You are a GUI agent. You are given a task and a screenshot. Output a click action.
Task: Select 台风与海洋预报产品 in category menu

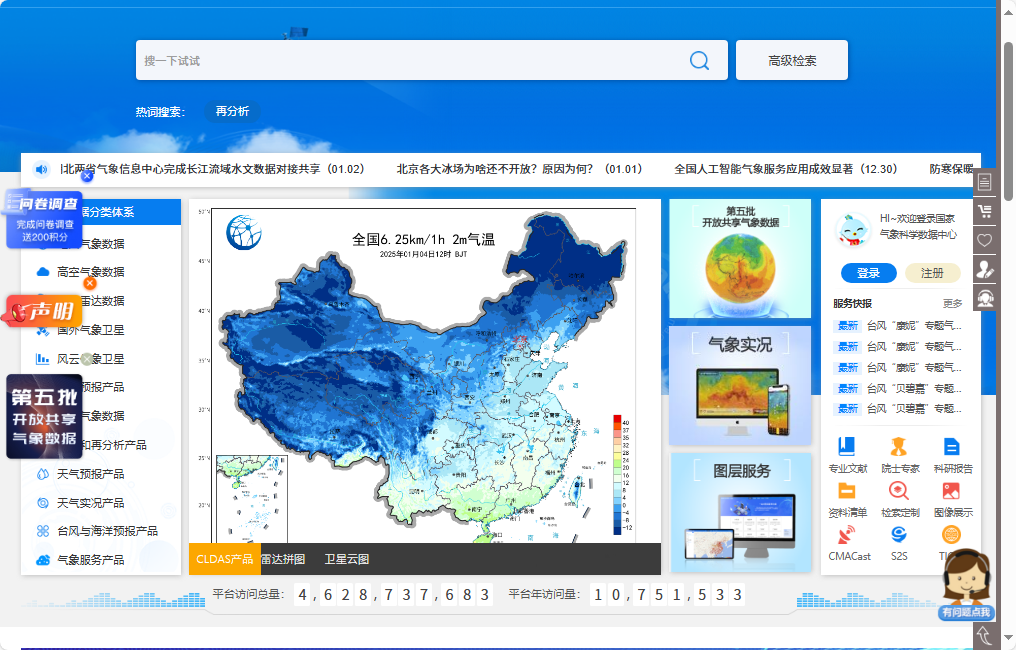coord(108,531)
